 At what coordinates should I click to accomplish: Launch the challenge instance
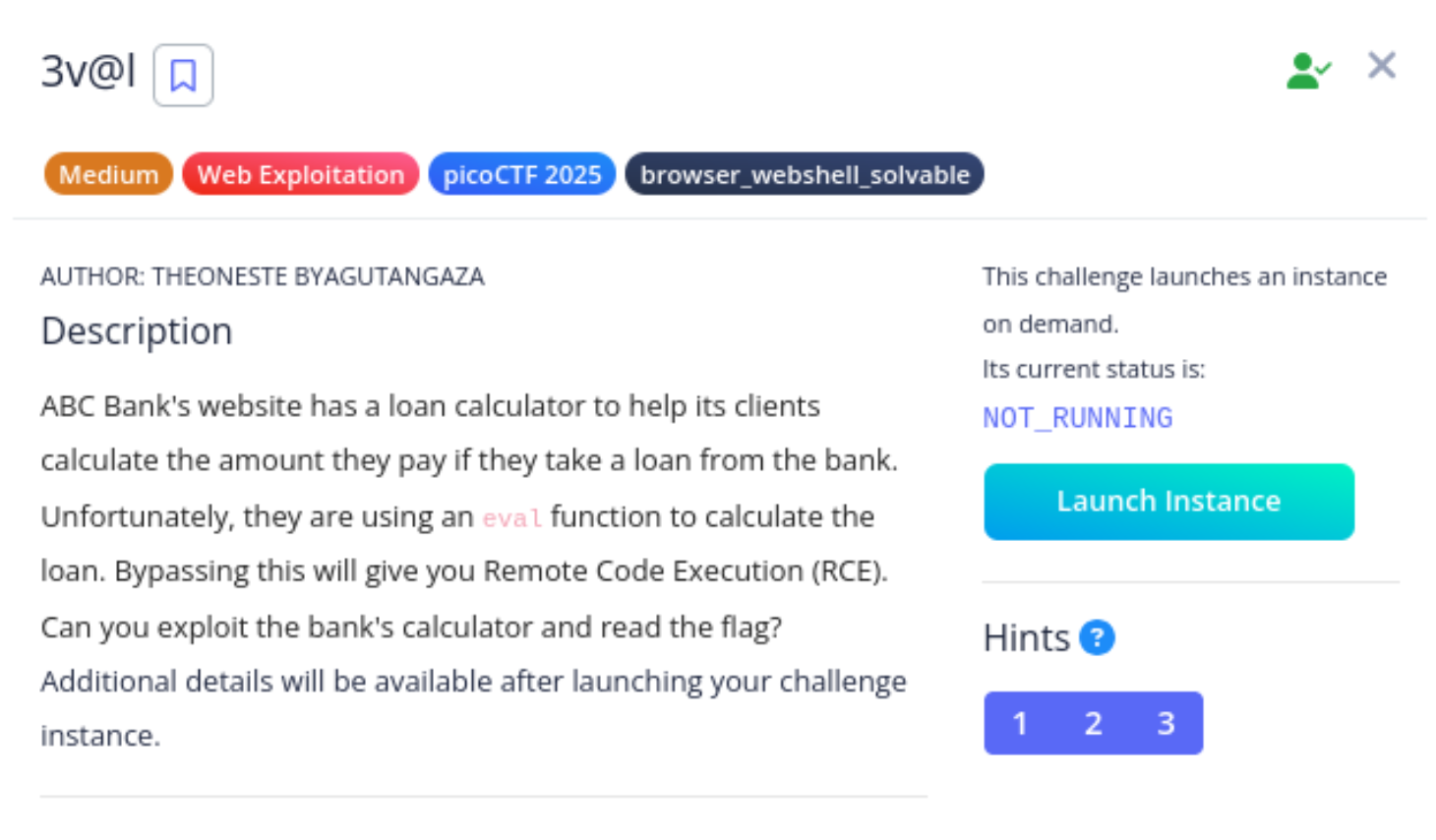(x=1168, y=502)
